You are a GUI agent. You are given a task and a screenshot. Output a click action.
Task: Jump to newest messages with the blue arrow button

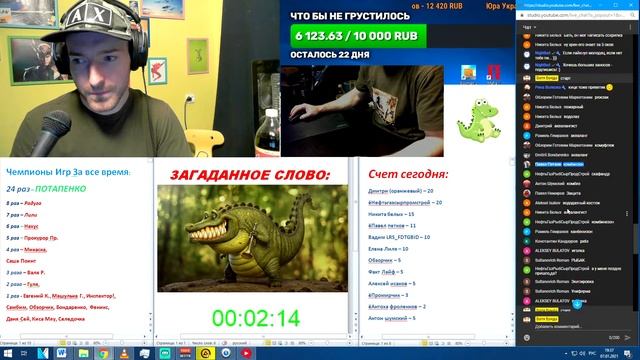577,304
